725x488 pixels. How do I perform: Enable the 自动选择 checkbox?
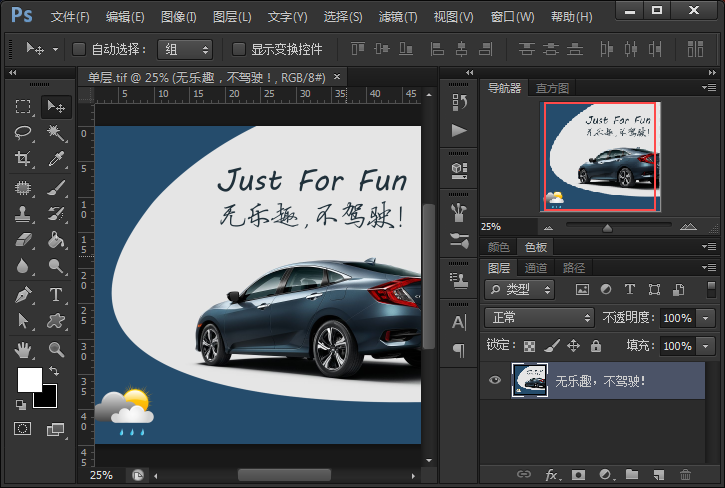coord(80,49)
